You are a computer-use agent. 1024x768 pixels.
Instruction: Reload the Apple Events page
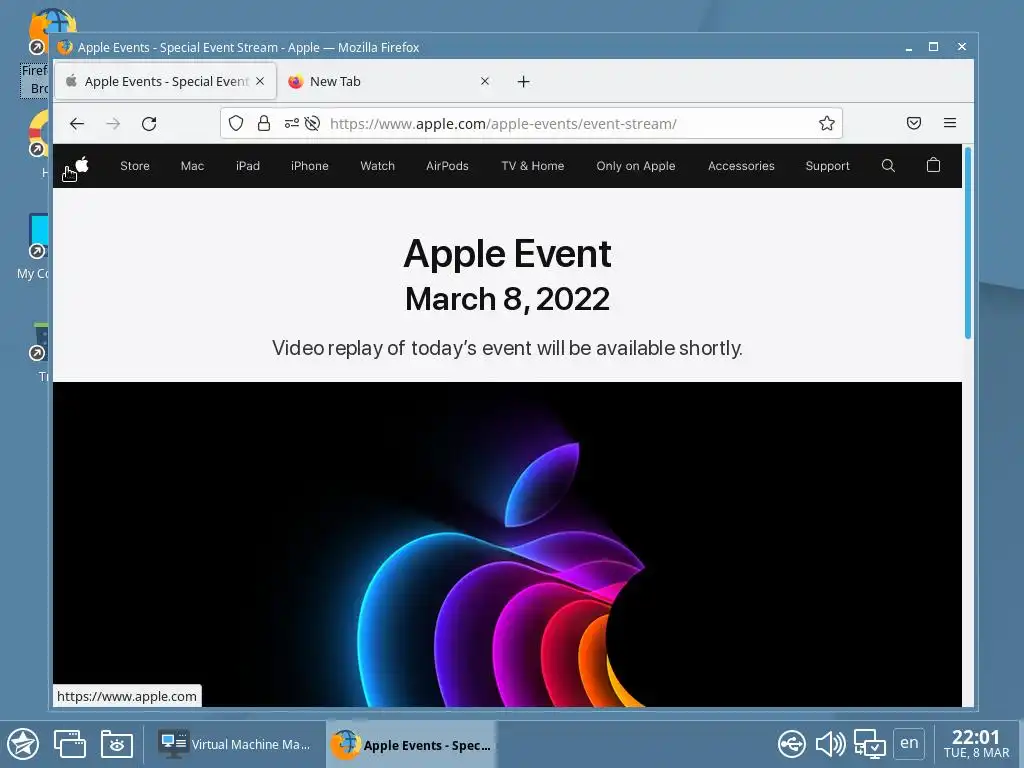149,123
